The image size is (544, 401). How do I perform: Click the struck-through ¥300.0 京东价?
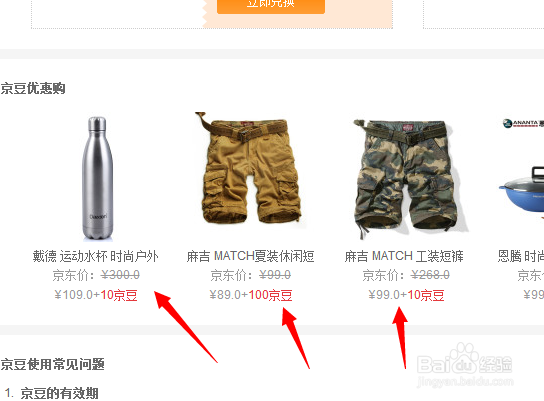point(120,275)
